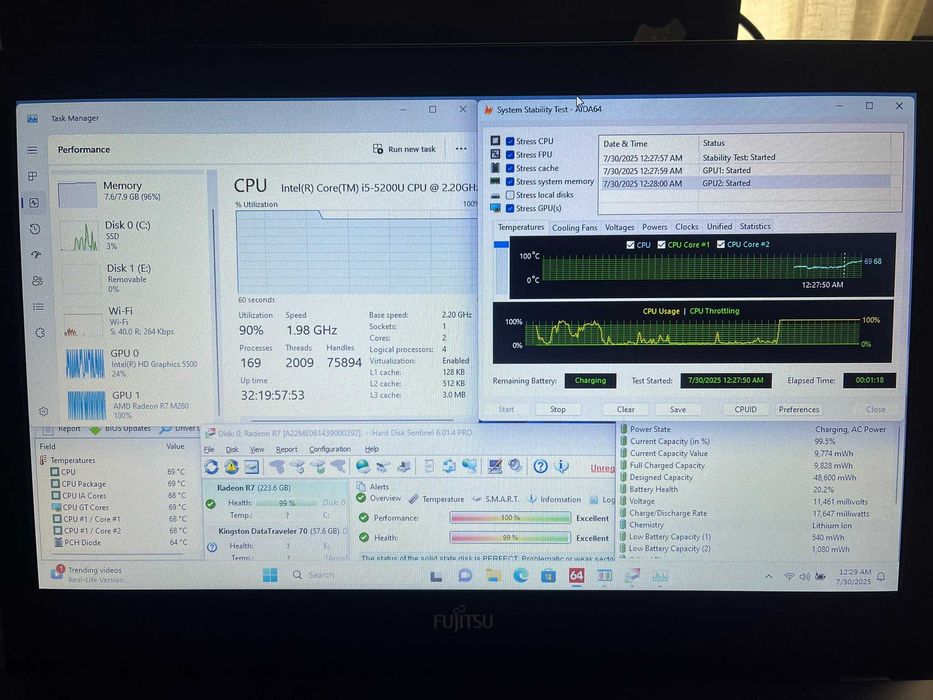
Task: Switch to Statistics tab in AIDA64
Action: [x=755, y=226]
